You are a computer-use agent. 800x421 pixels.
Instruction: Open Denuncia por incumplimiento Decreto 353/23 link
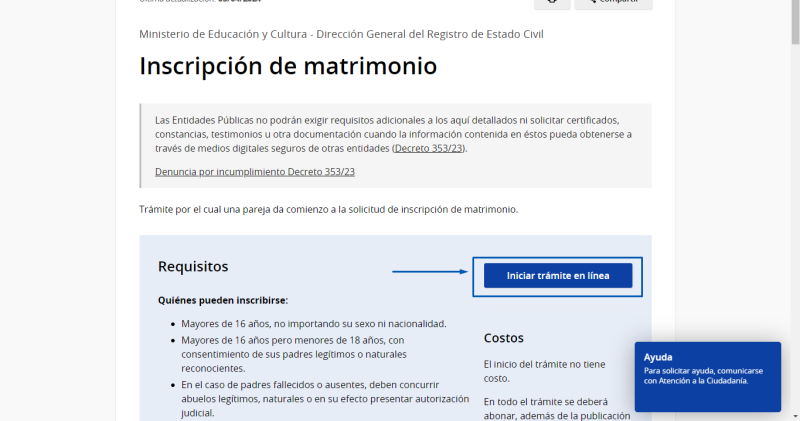[255, 171]
